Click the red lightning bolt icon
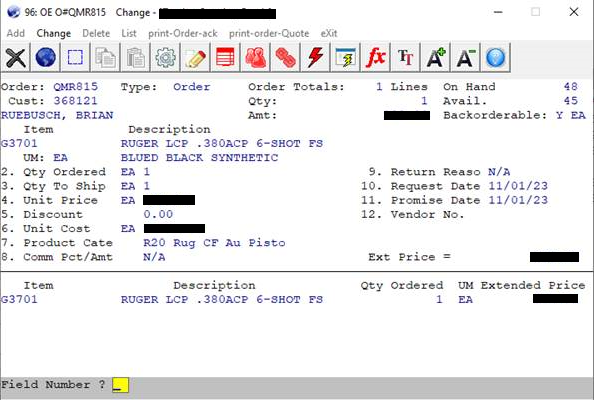 (315, 58)
